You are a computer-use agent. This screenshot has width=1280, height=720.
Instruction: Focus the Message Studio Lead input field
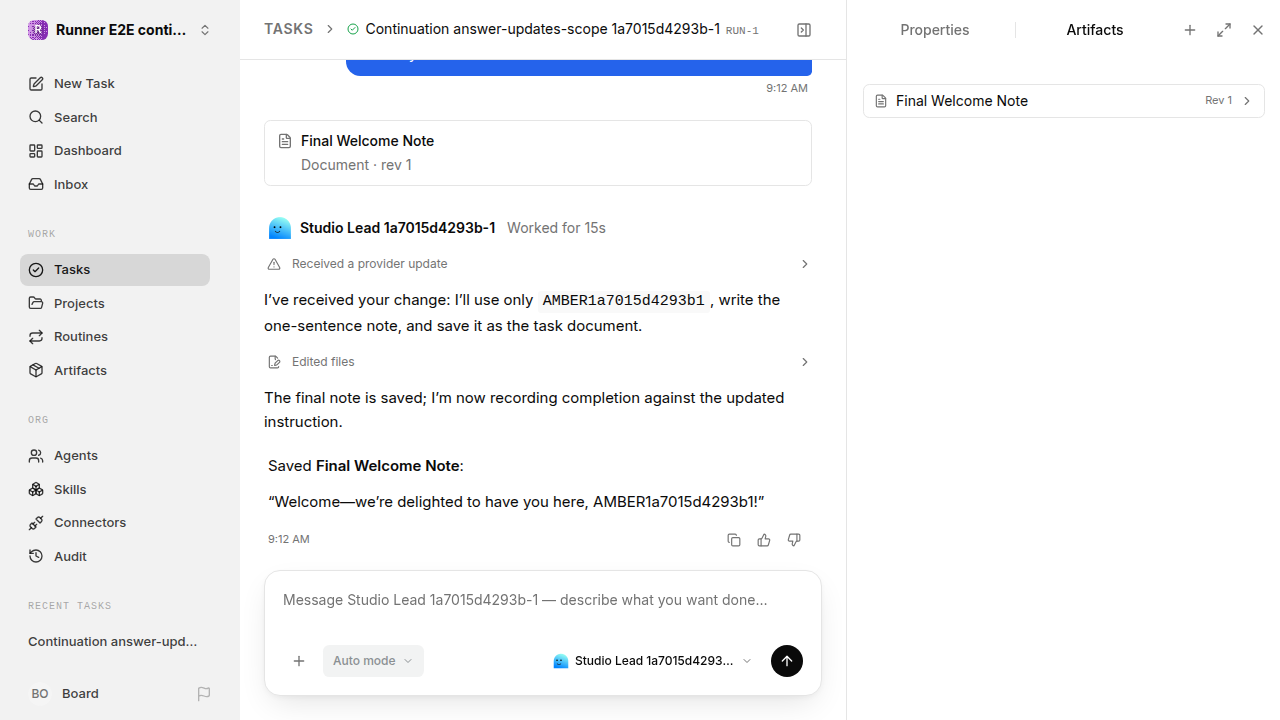(543, 600)
